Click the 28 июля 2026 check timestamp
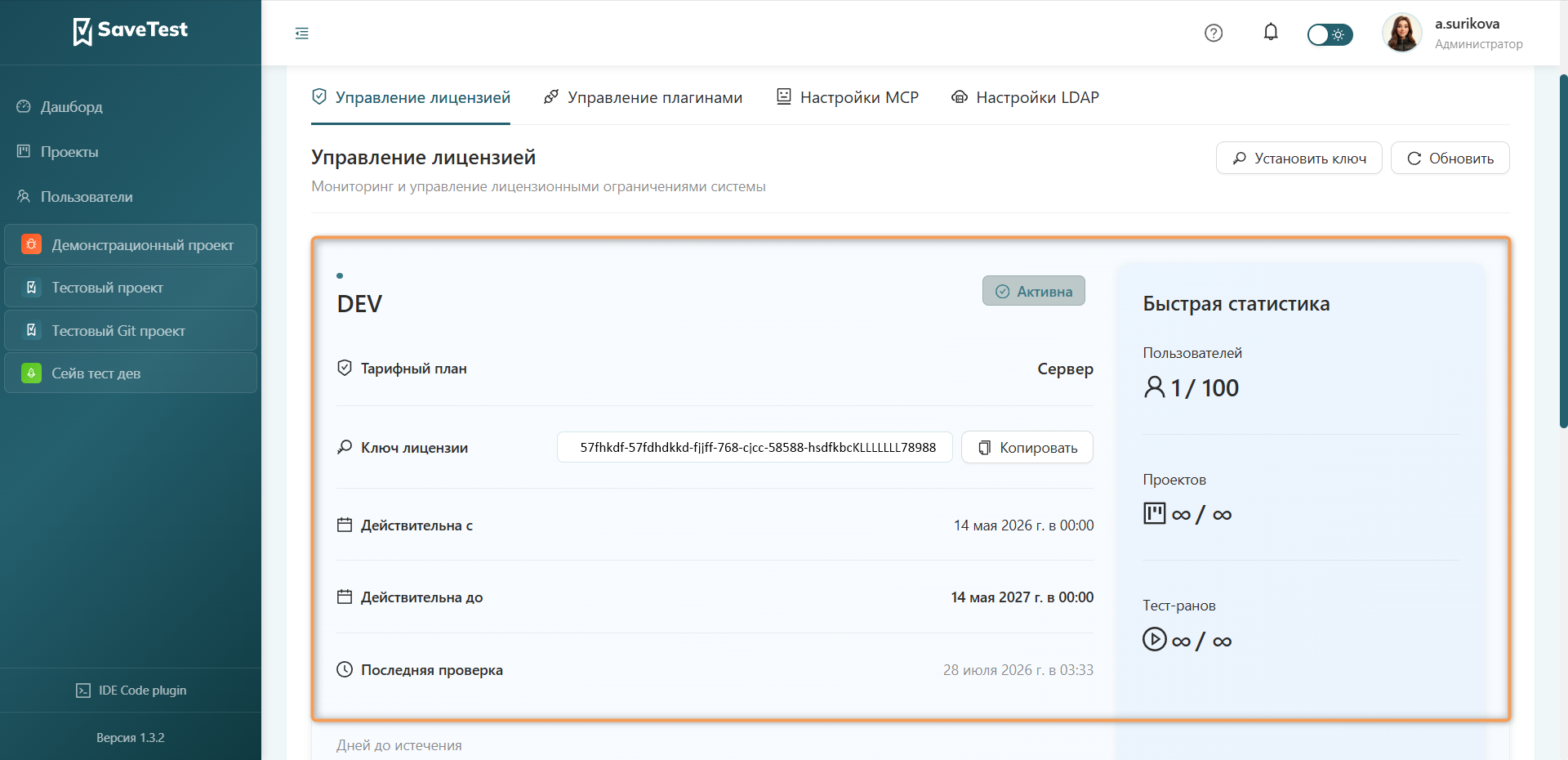 tap(1018, 670)
